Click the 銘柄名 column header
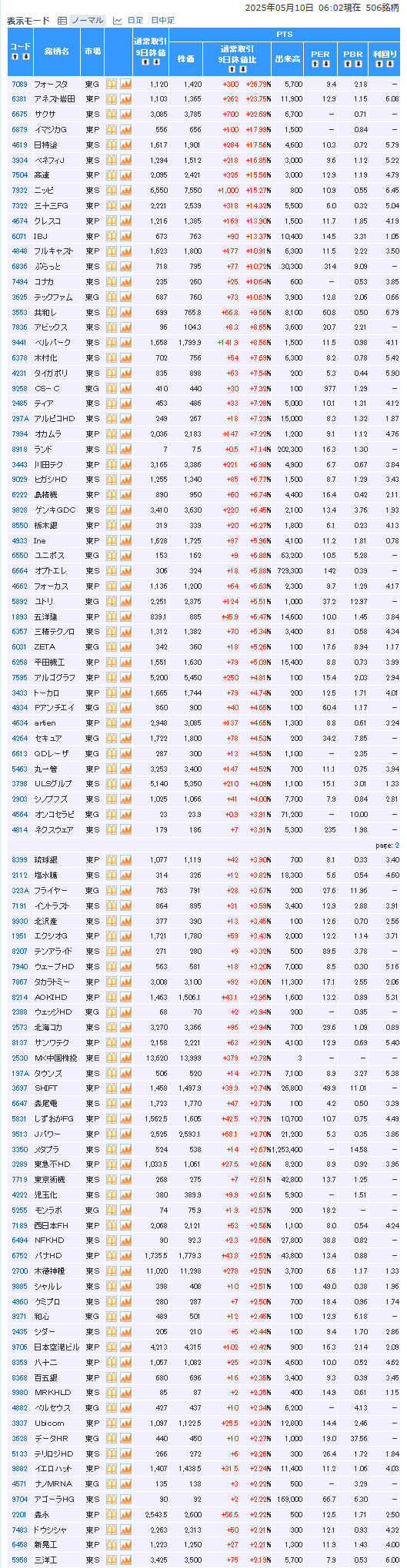Viewport: 407px width, 1568px height. [56, 51]
